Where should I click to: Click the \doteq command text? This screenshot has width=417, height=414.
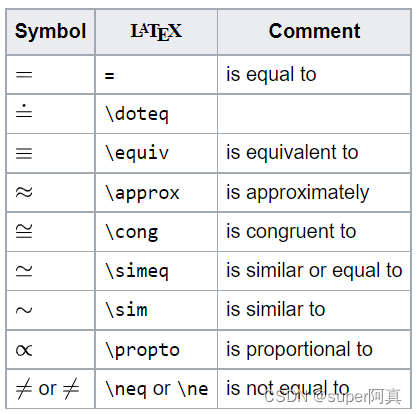[137, 114]
